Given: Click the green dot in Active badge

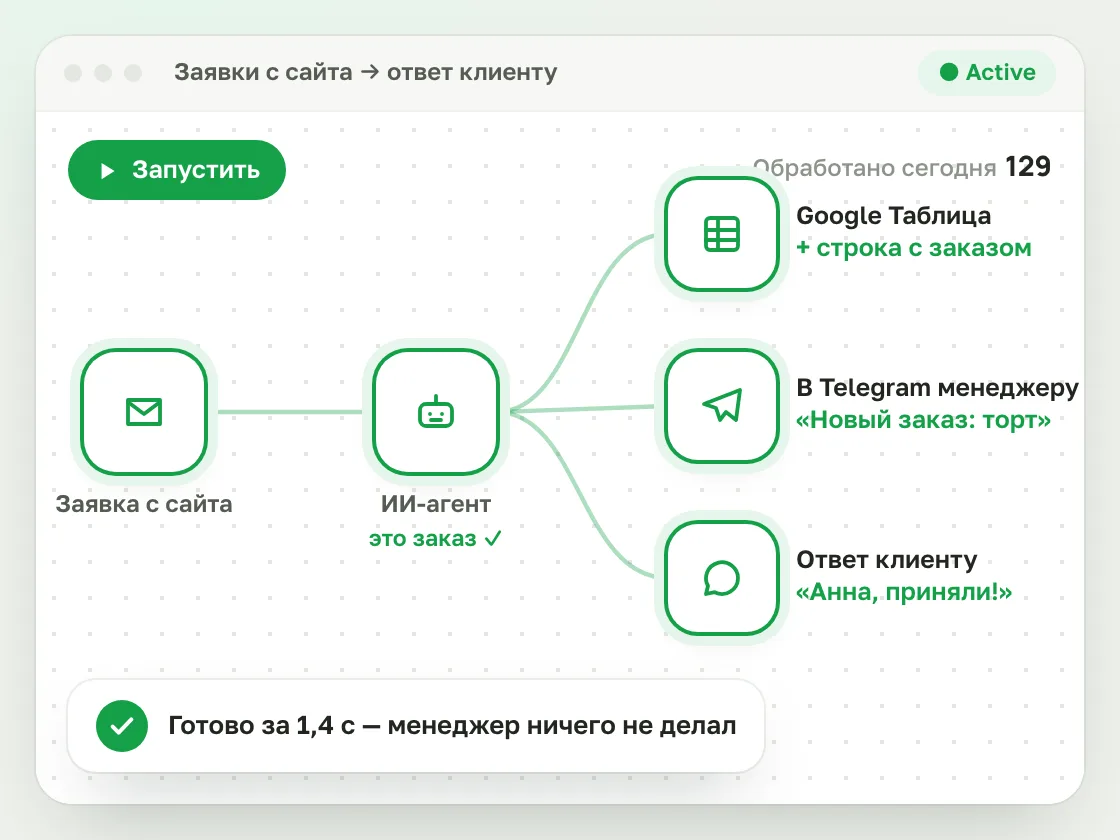Looking at the screenshot, I should tap(949, 72).
